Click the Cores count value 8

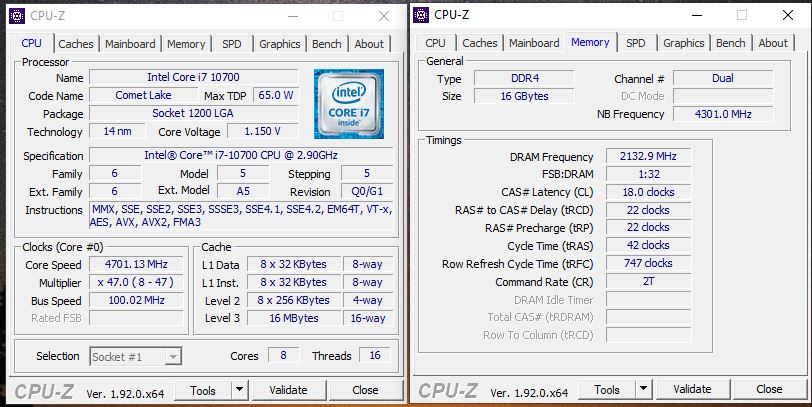click(283, 356)
